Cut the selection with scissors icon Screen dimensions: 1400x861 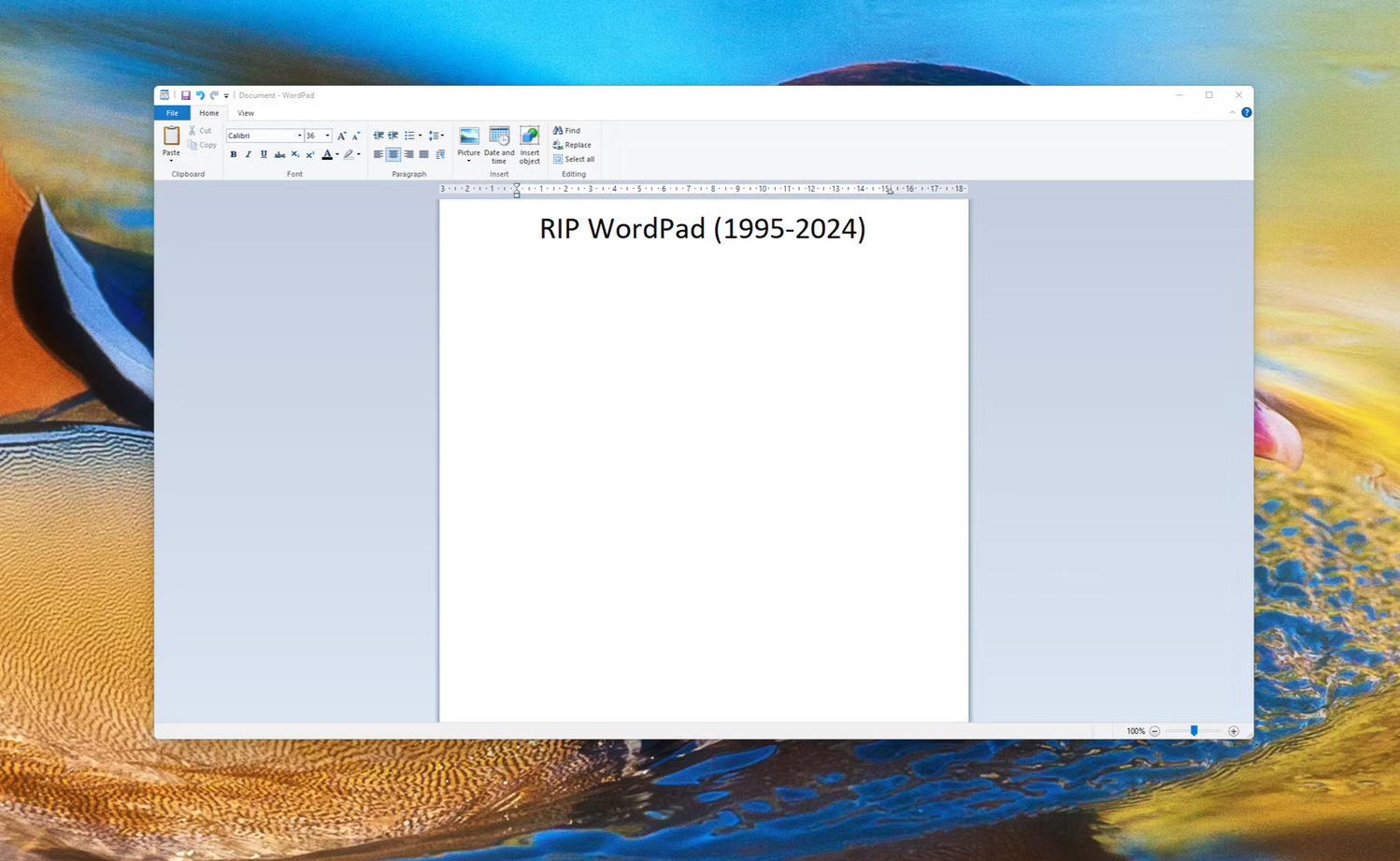coord(200,131)
